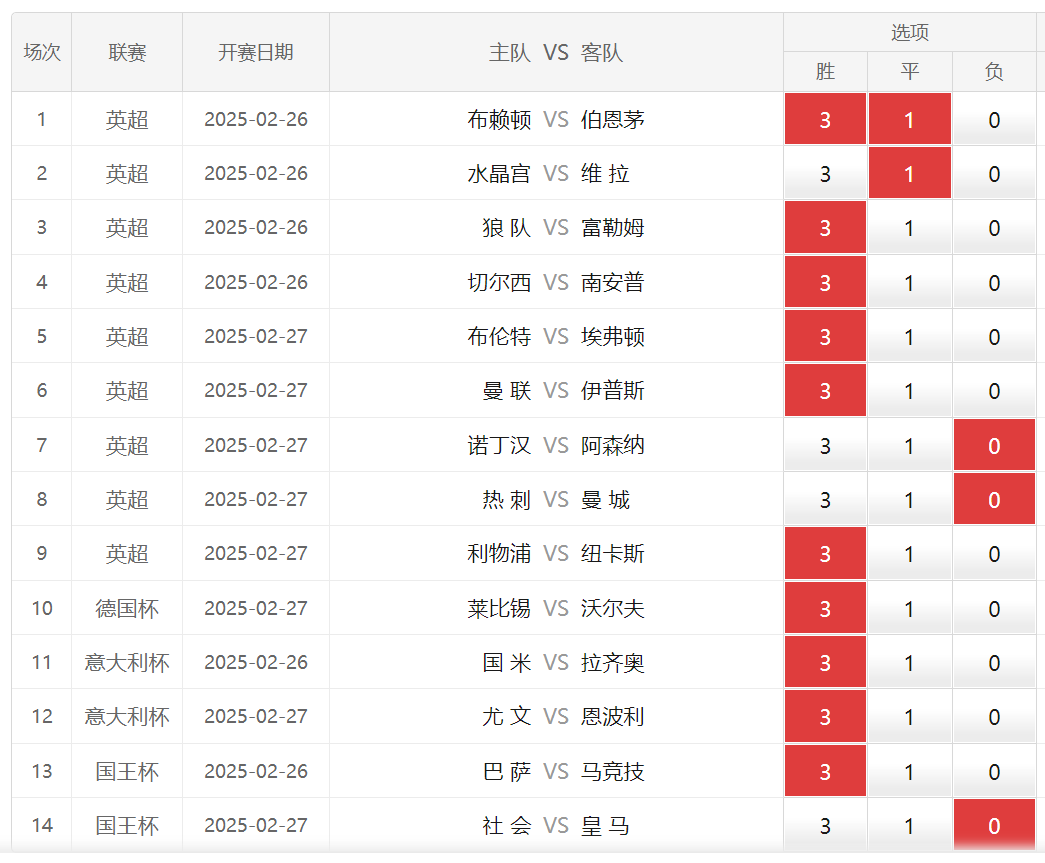Select draw (1) for 利物浦 VS 纽卡斯

(x=910, y=553)
